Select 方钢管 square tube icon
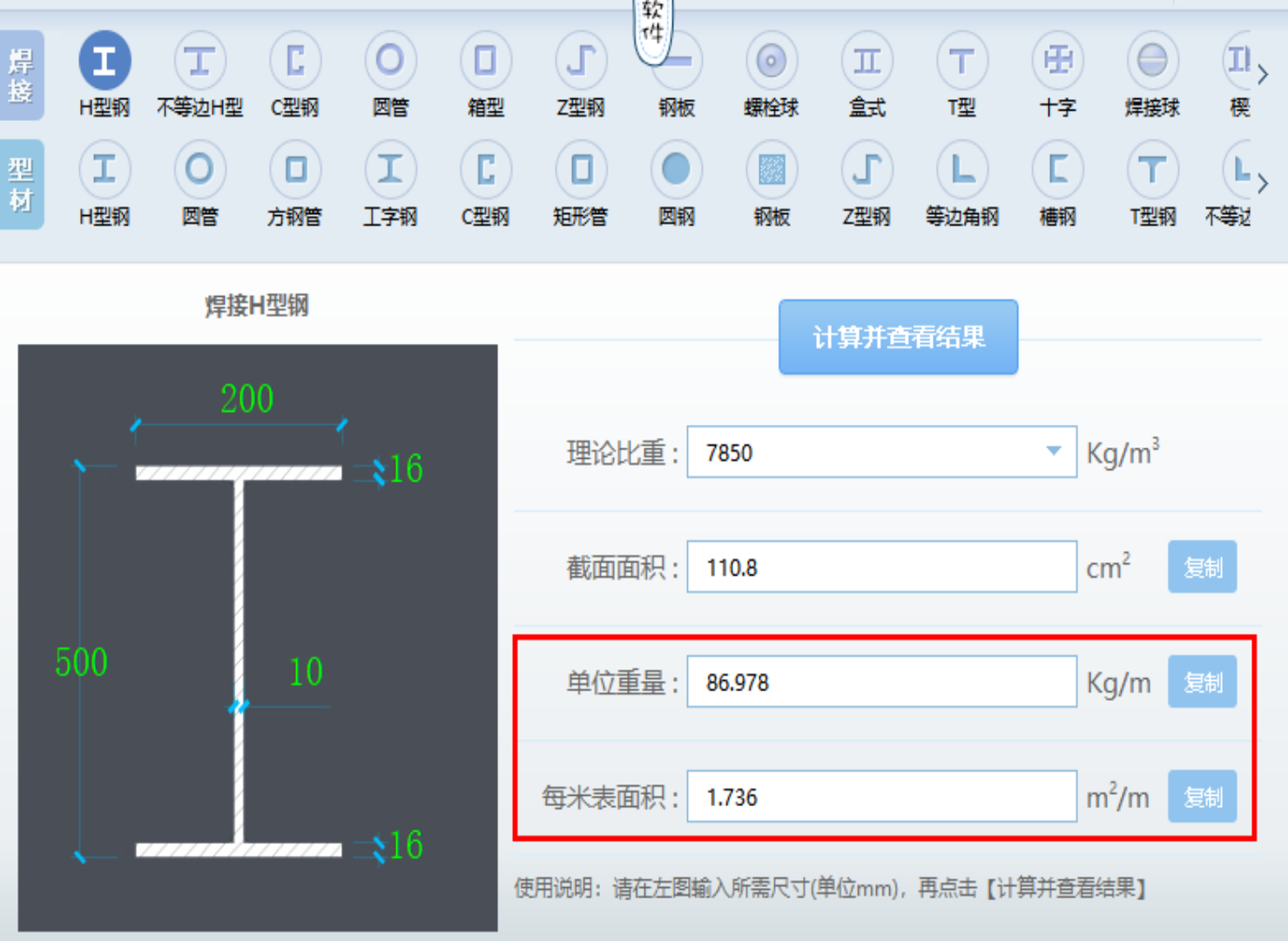1288x942 pixels. (x=295, y=170)
